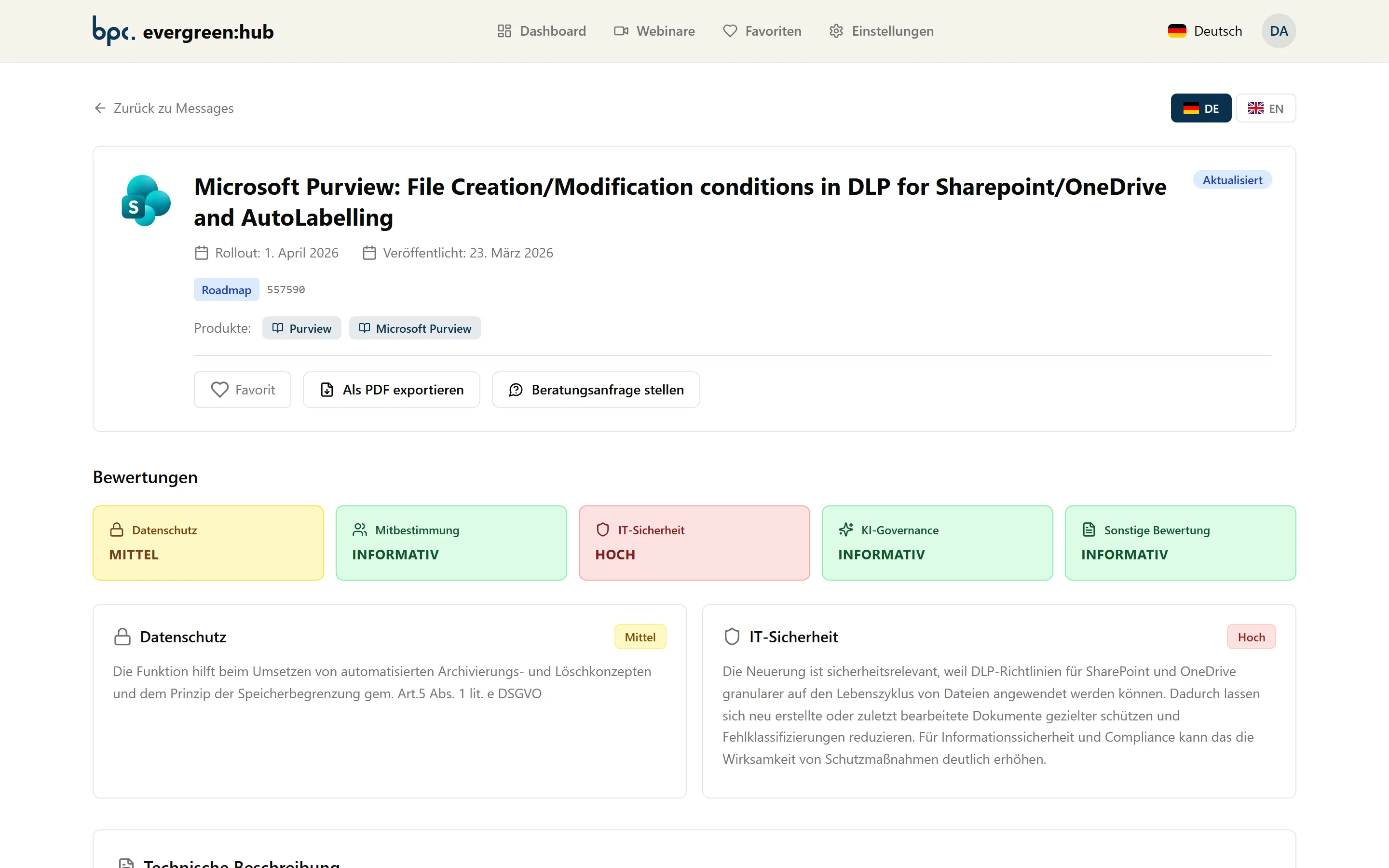This screenshot has width=1389, height=868.
Task: Click shield icon in IT-Sicherheit detail panel
Action: (x=732, y=637)
